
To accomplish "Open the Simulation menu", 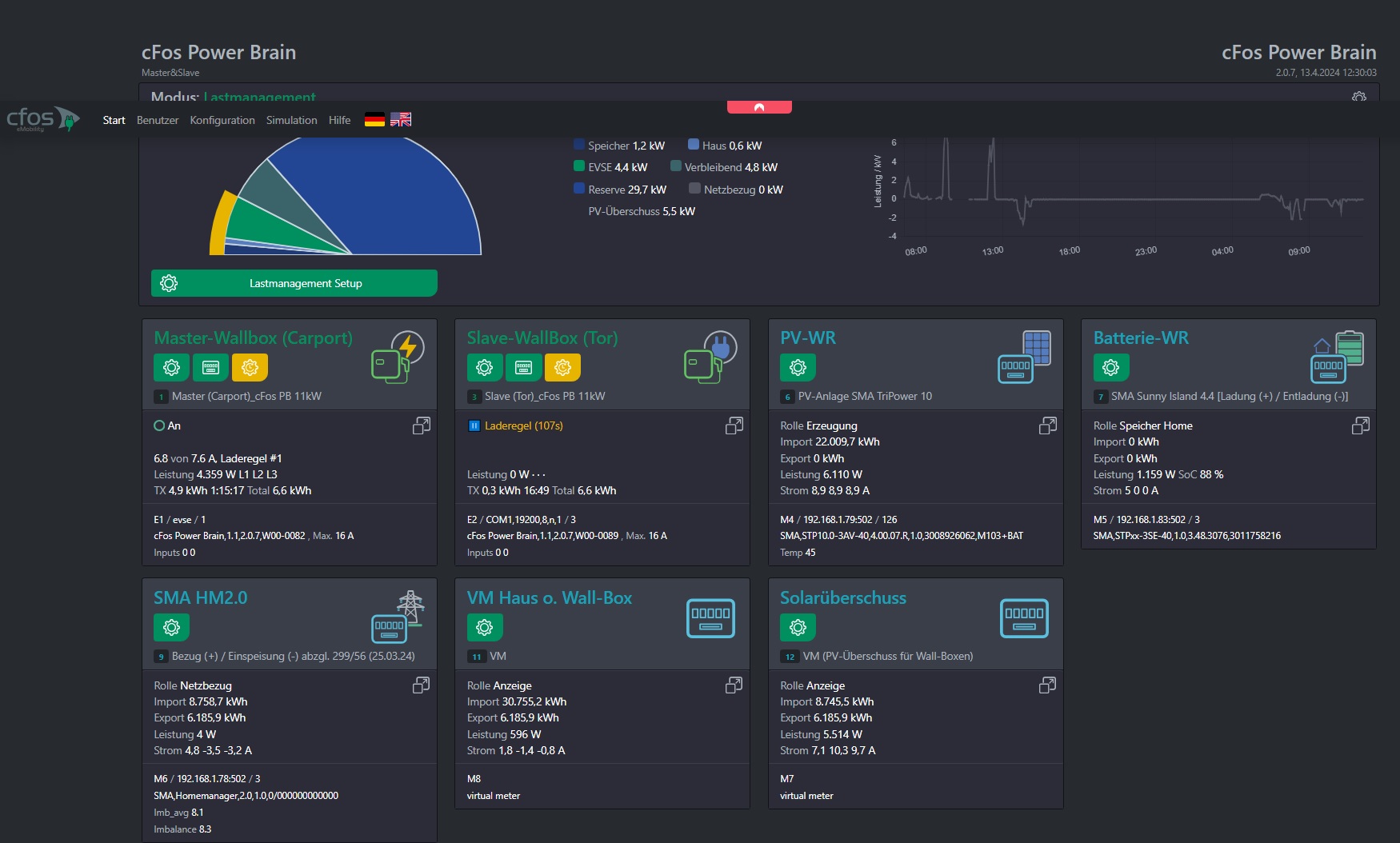I will tap(291, 120).
